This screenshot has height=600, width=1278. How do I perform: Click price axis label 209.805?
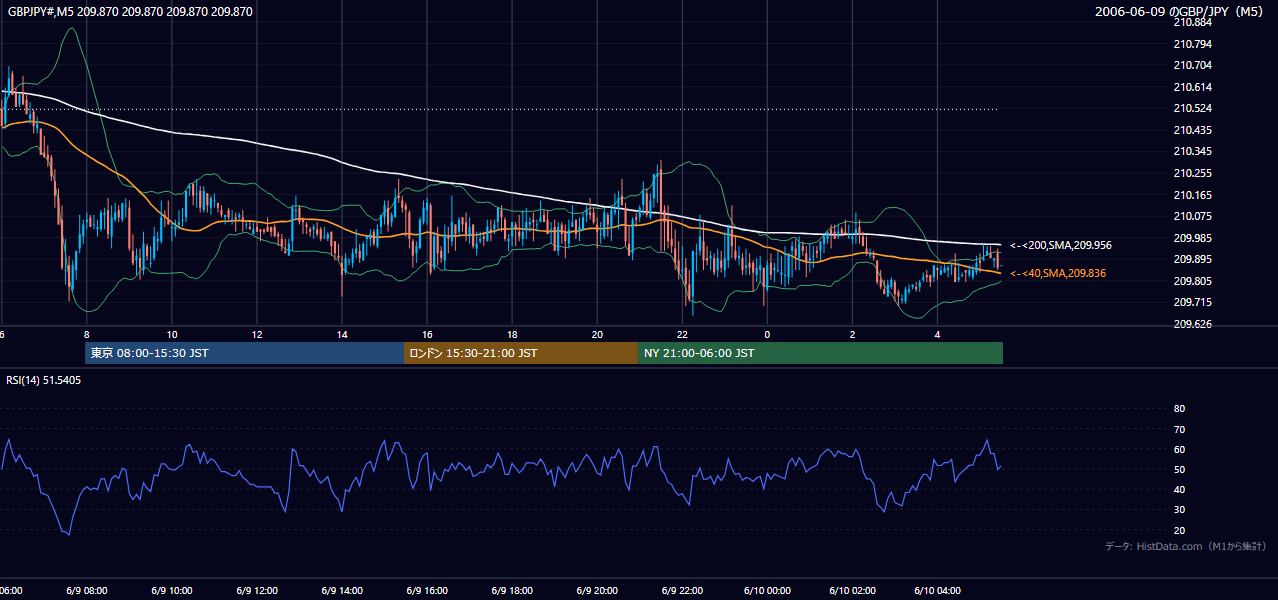pyautogui.click(x=1192, y=281)
